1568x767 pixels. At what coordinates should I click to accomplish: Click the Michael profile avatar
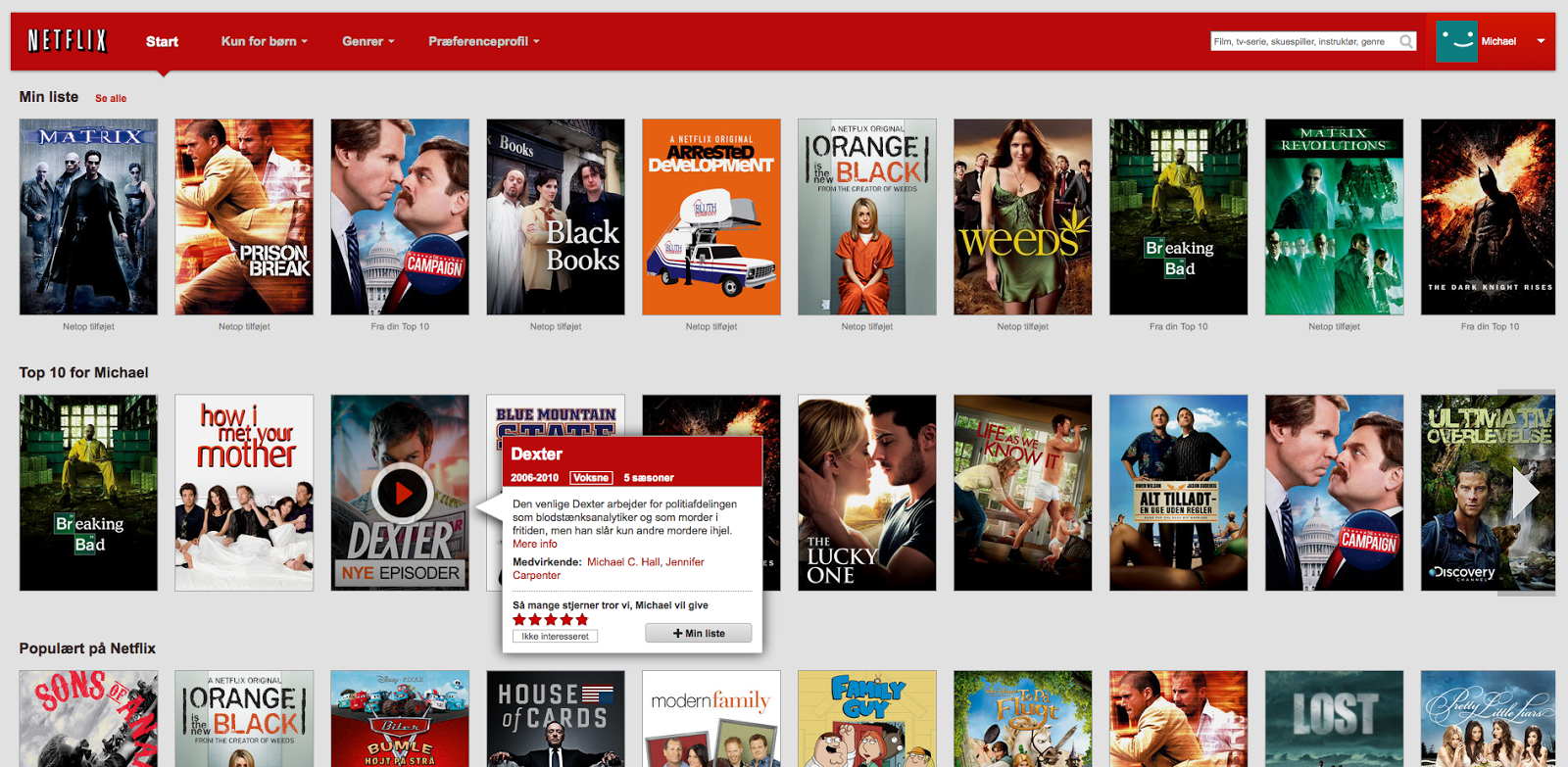tap(1456, 41)
